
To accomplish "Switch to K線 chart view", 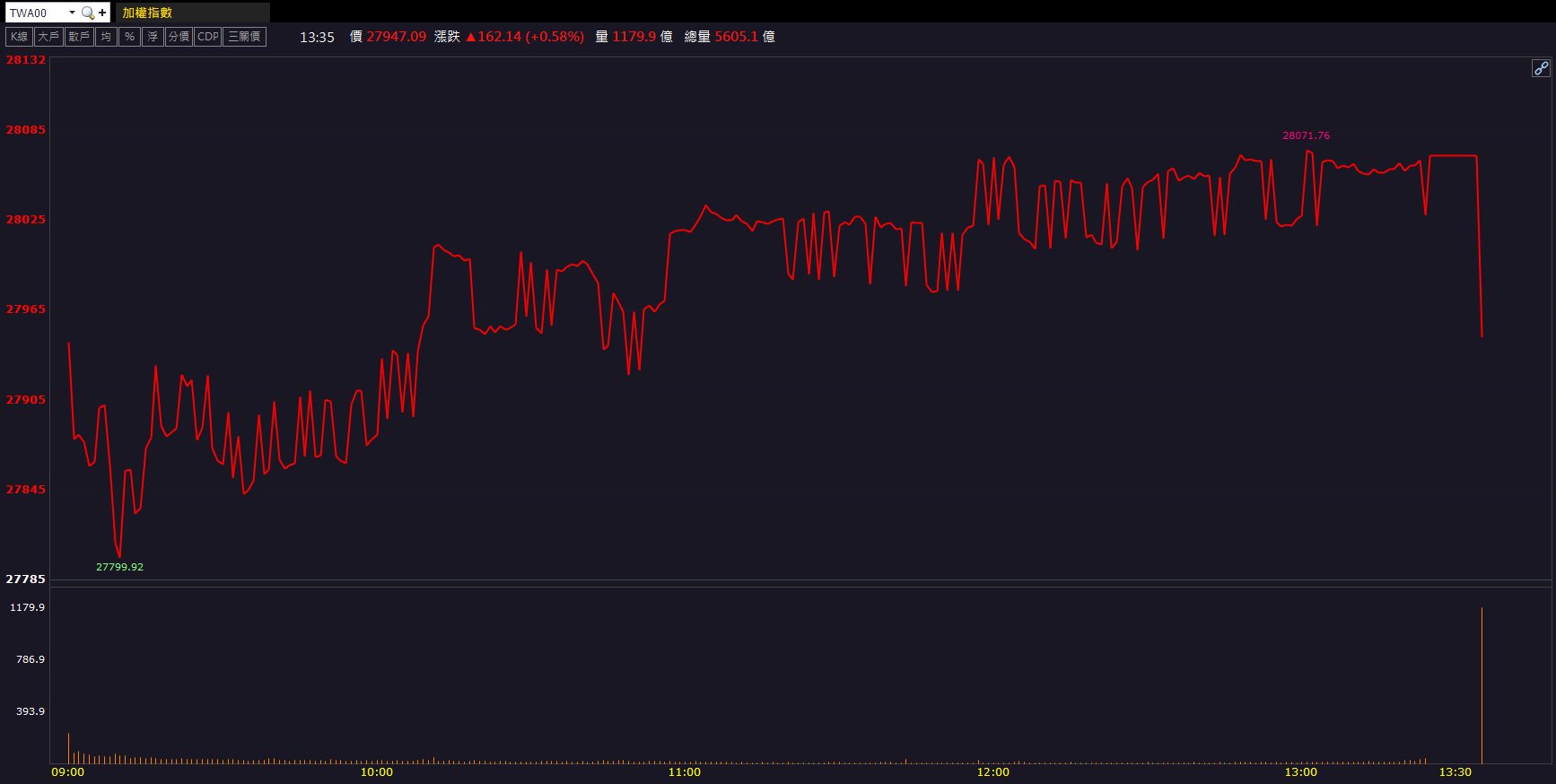I will 19,37.
